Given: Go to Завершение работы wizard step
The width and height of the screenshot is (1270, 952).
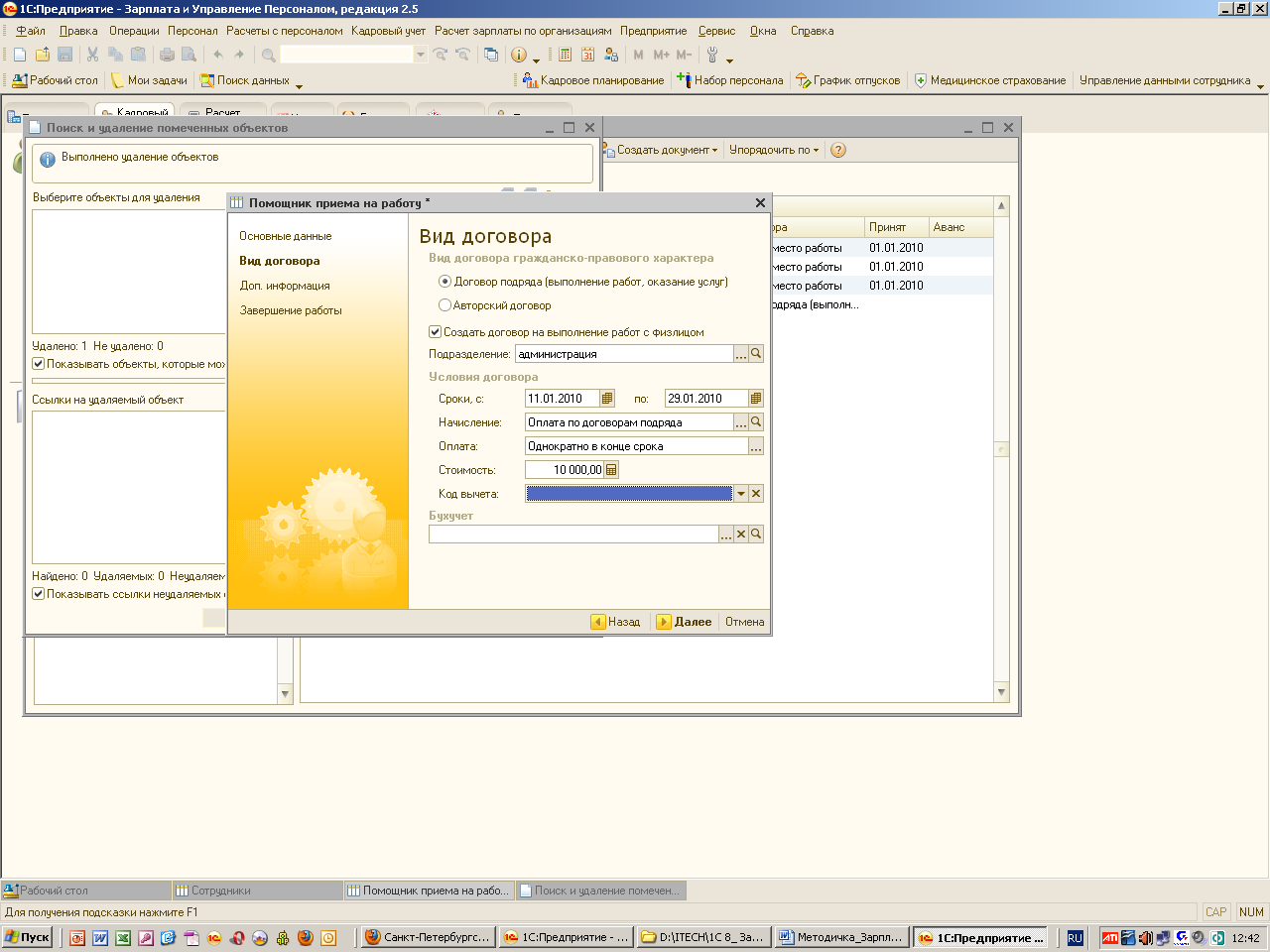Looking at the screenshot, I should [291, 310].
